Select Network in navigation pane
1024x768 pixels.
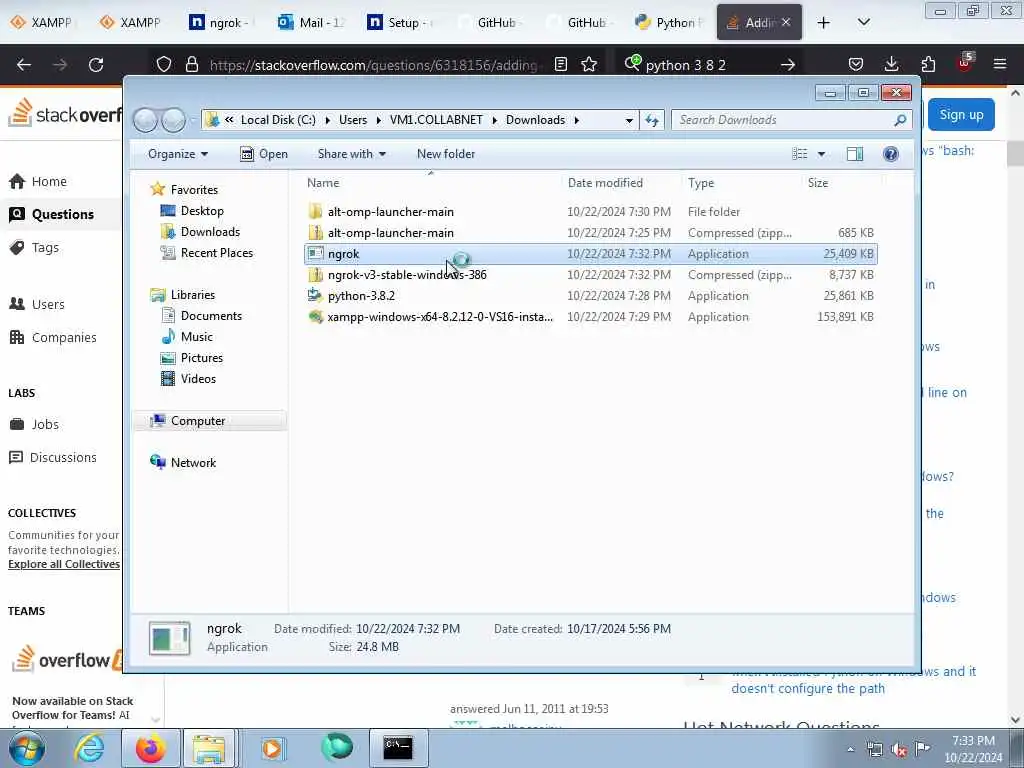coord(193,462)
